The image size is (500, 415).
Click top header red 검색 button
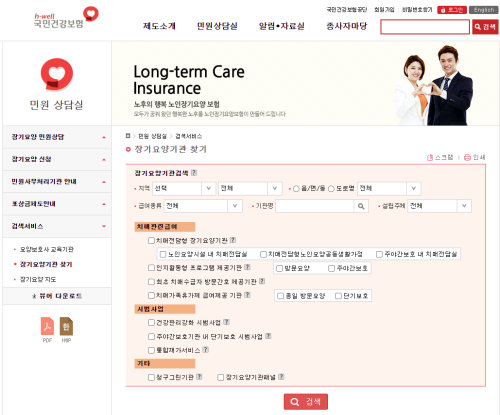click(x=485, y=27)
